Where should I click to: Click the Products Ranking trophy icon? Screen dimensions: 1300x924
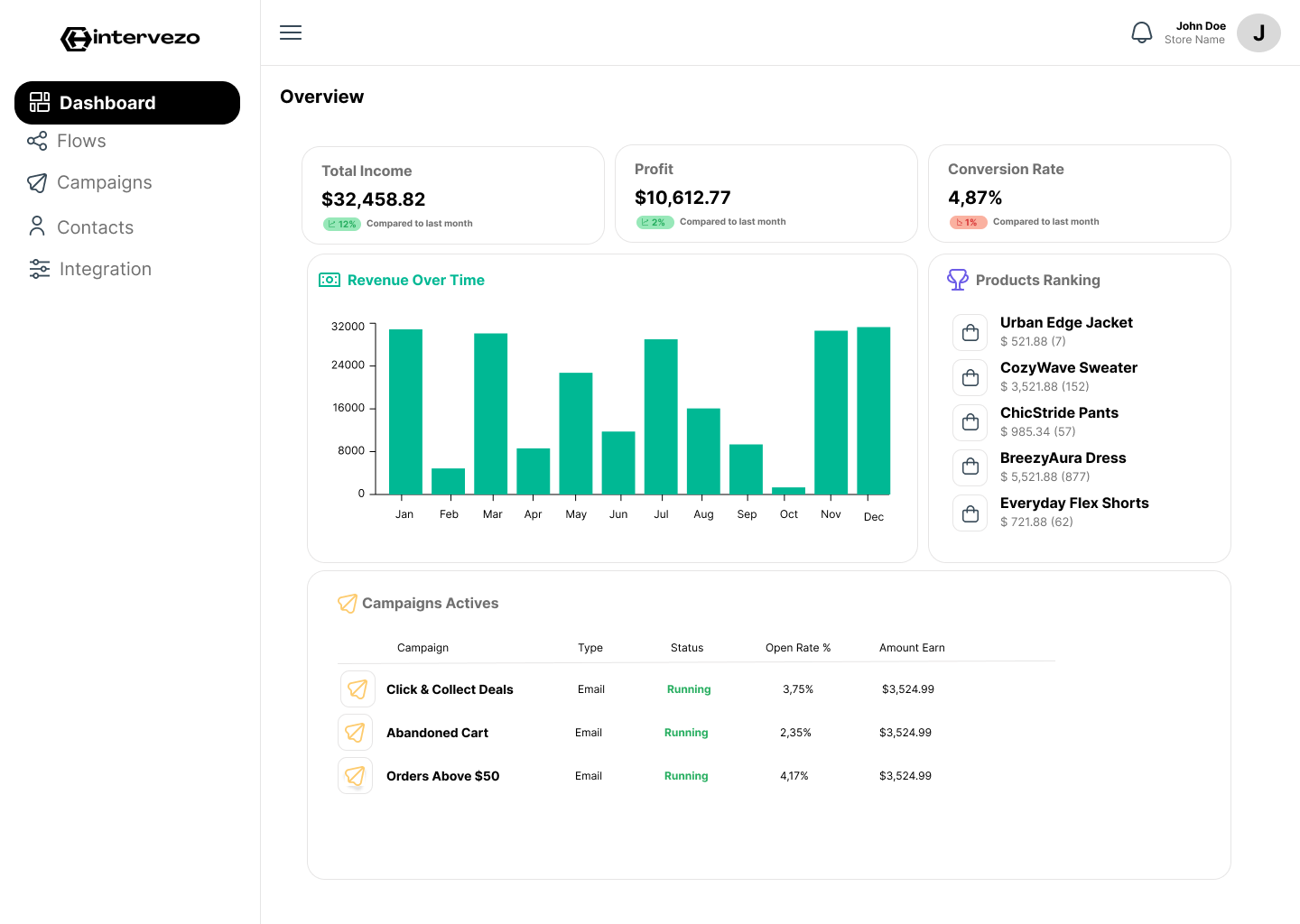tap(958, 280)
